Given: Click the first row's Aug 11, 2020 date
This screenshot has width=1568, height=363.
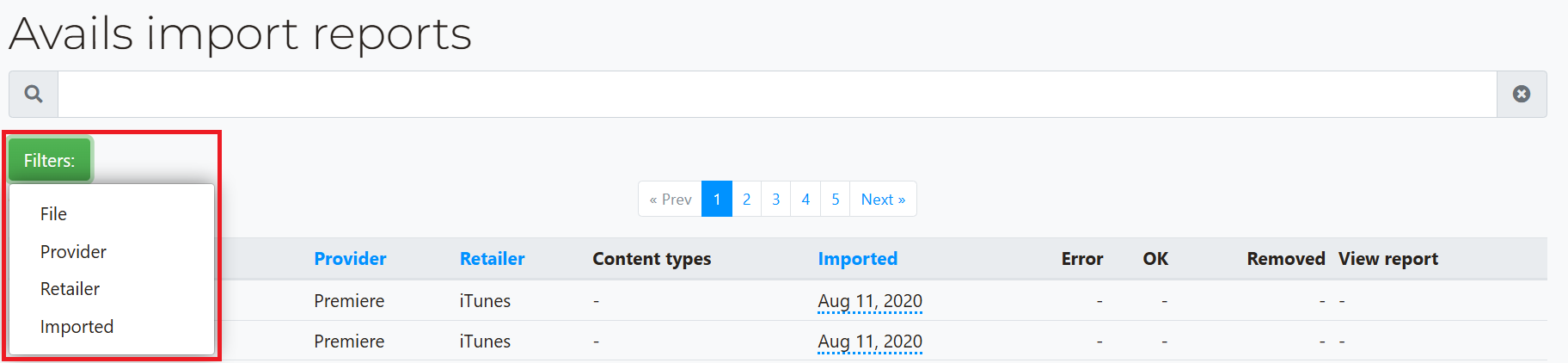Looking at the screenshot, I should click(870, 301).
